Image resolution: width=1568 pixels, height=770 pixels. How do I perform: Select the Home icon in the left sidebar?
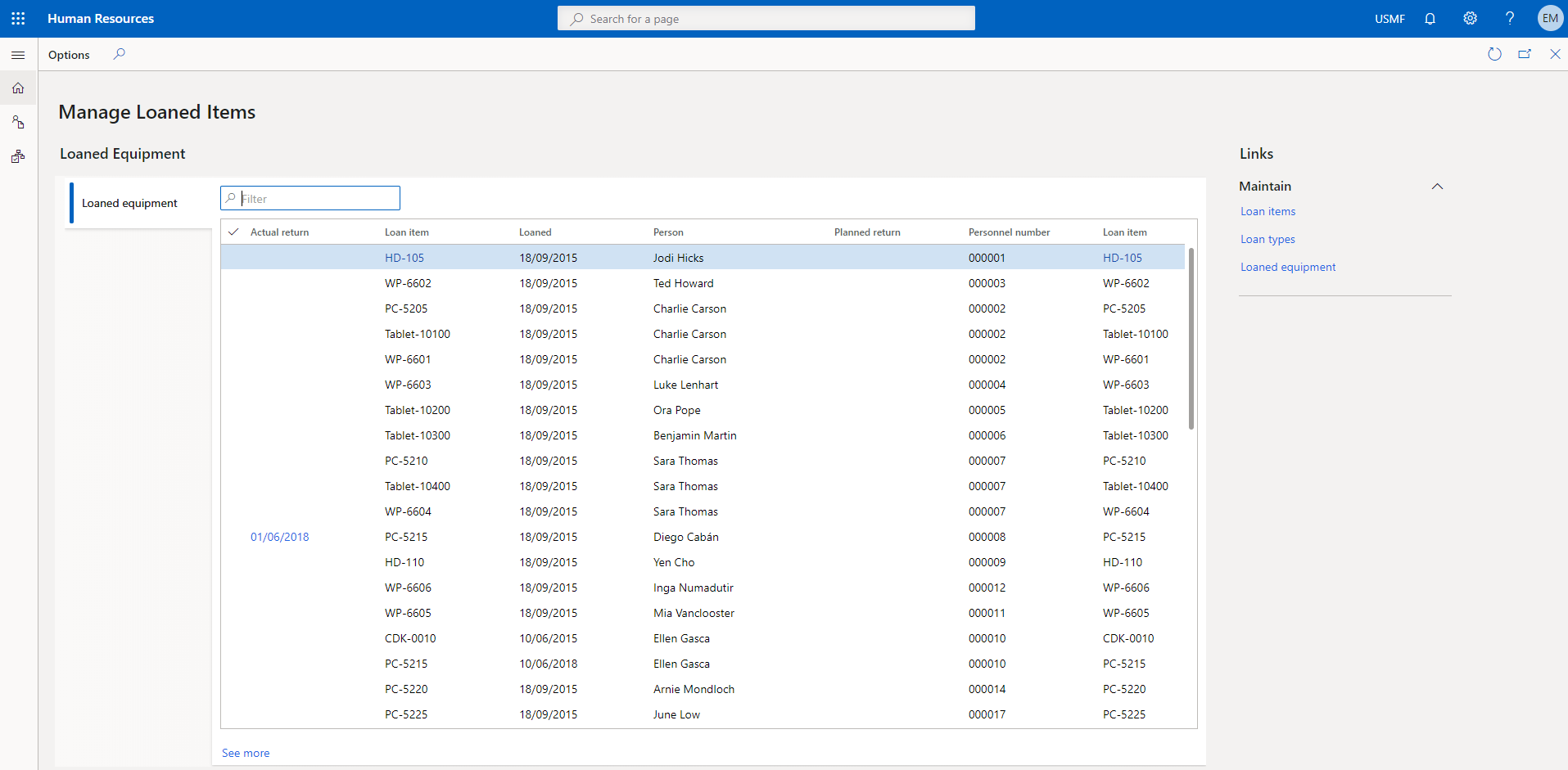pyautogui.click(x=17, y=88)
